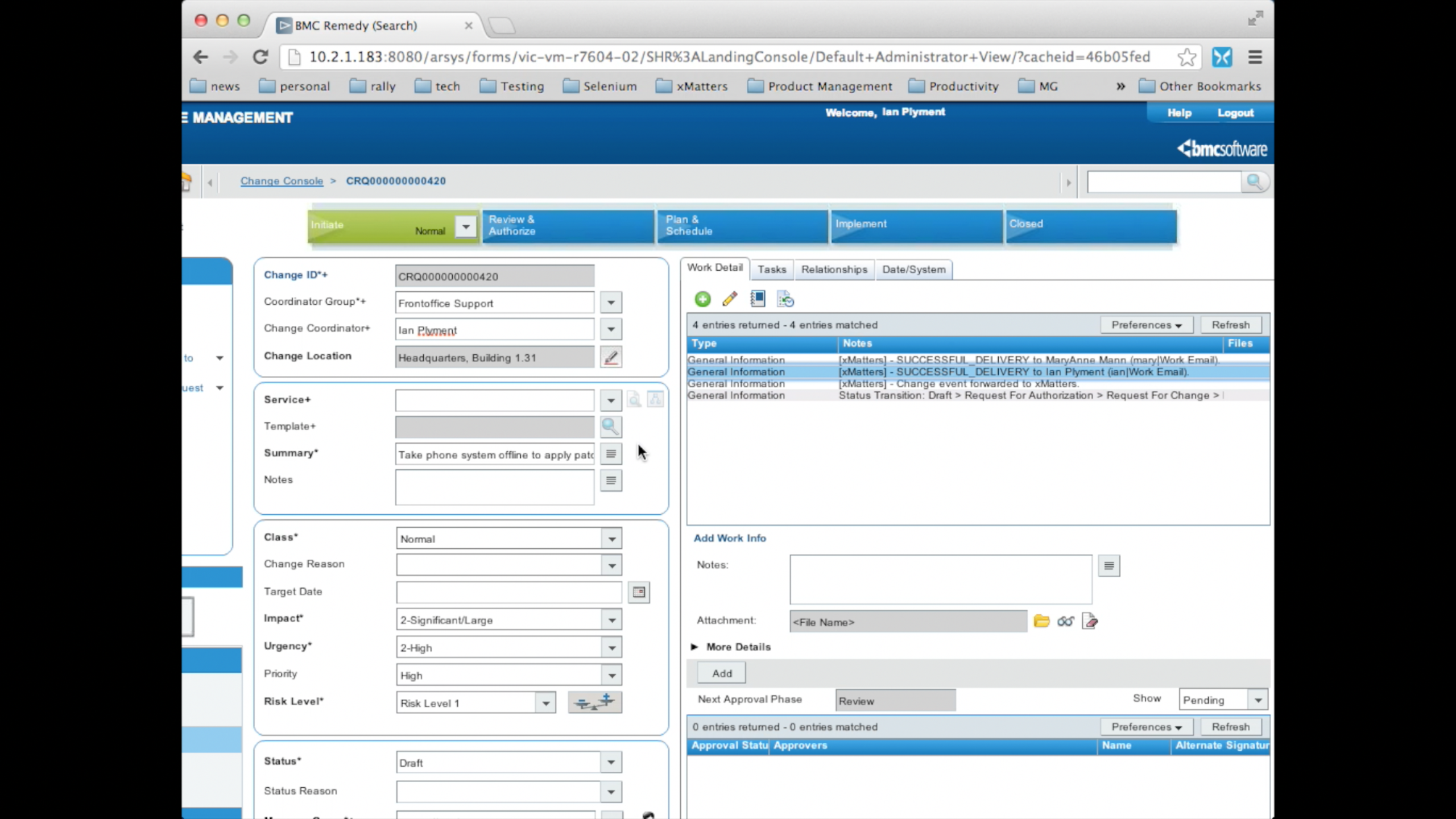Switch to the Tasks tab
This screenshot has height=819, width=1456.
(771, 269)
